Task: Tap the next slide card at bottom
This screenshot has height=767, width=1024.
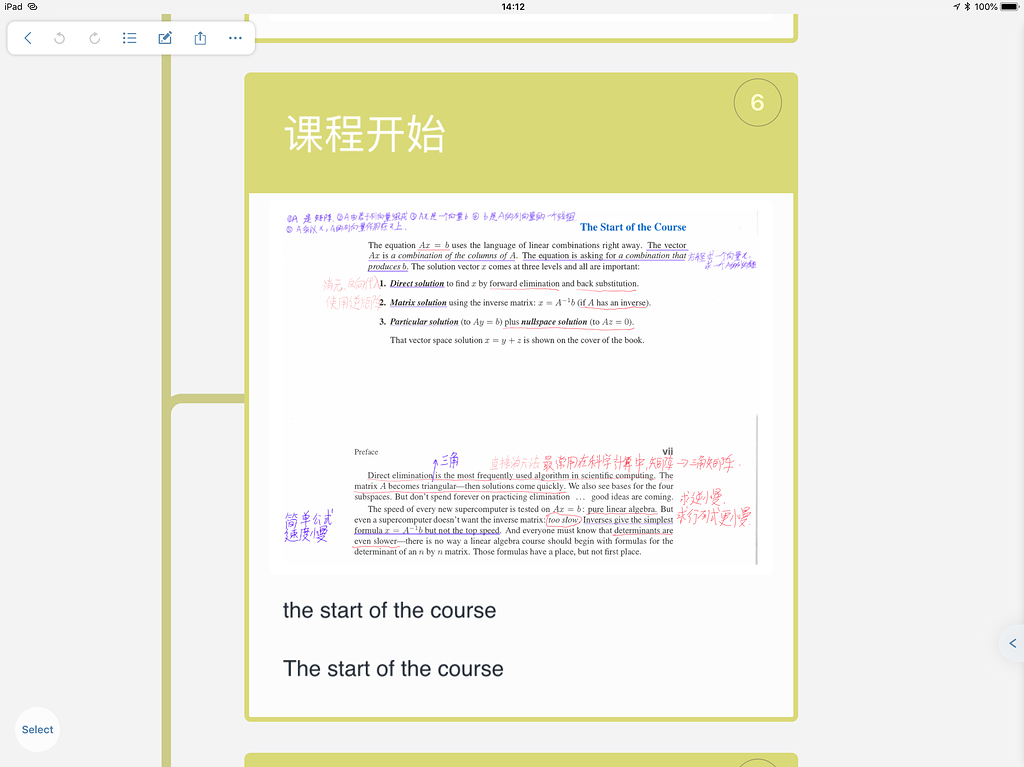Action: pos(521,760)
